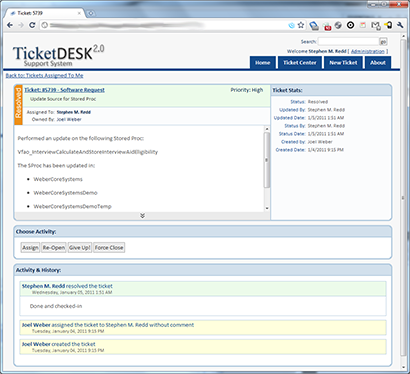Click the calendar extension icon
This screenshot has width=410, height=374.
click(363, 25)
